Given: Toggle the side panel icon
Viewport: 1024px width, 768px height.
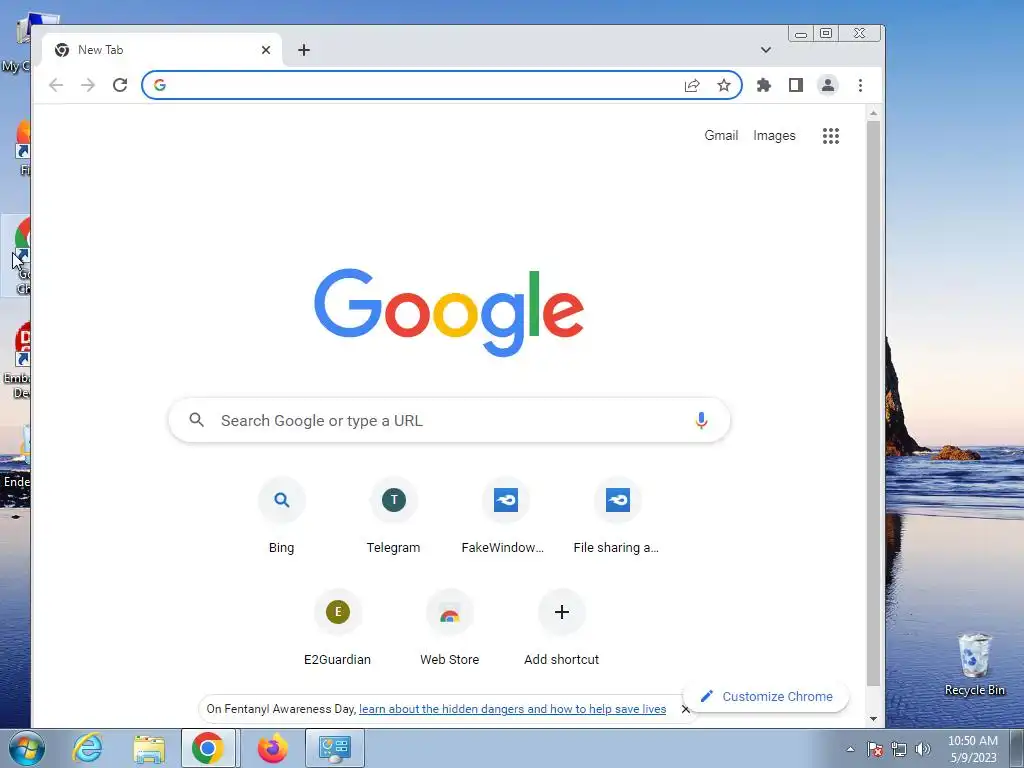Looking at the screenshot, I should click(795, 85).
